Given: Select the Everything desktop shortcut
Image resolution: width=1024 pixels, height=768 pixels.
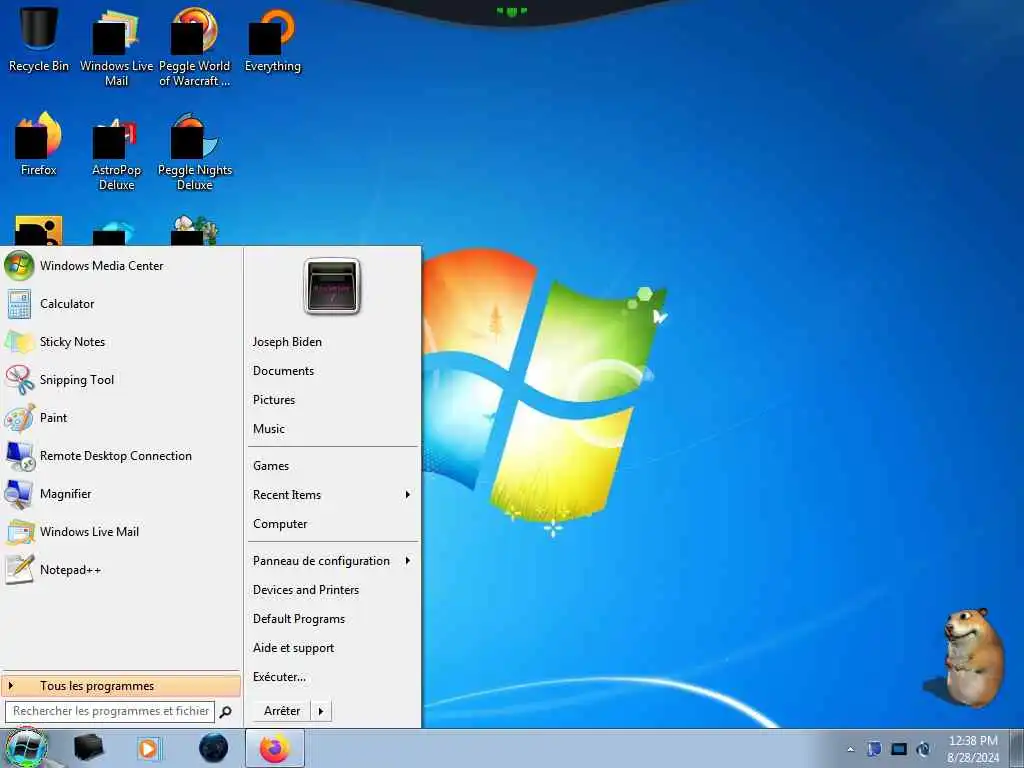Looking at the screenshot, I should (272, 40).
